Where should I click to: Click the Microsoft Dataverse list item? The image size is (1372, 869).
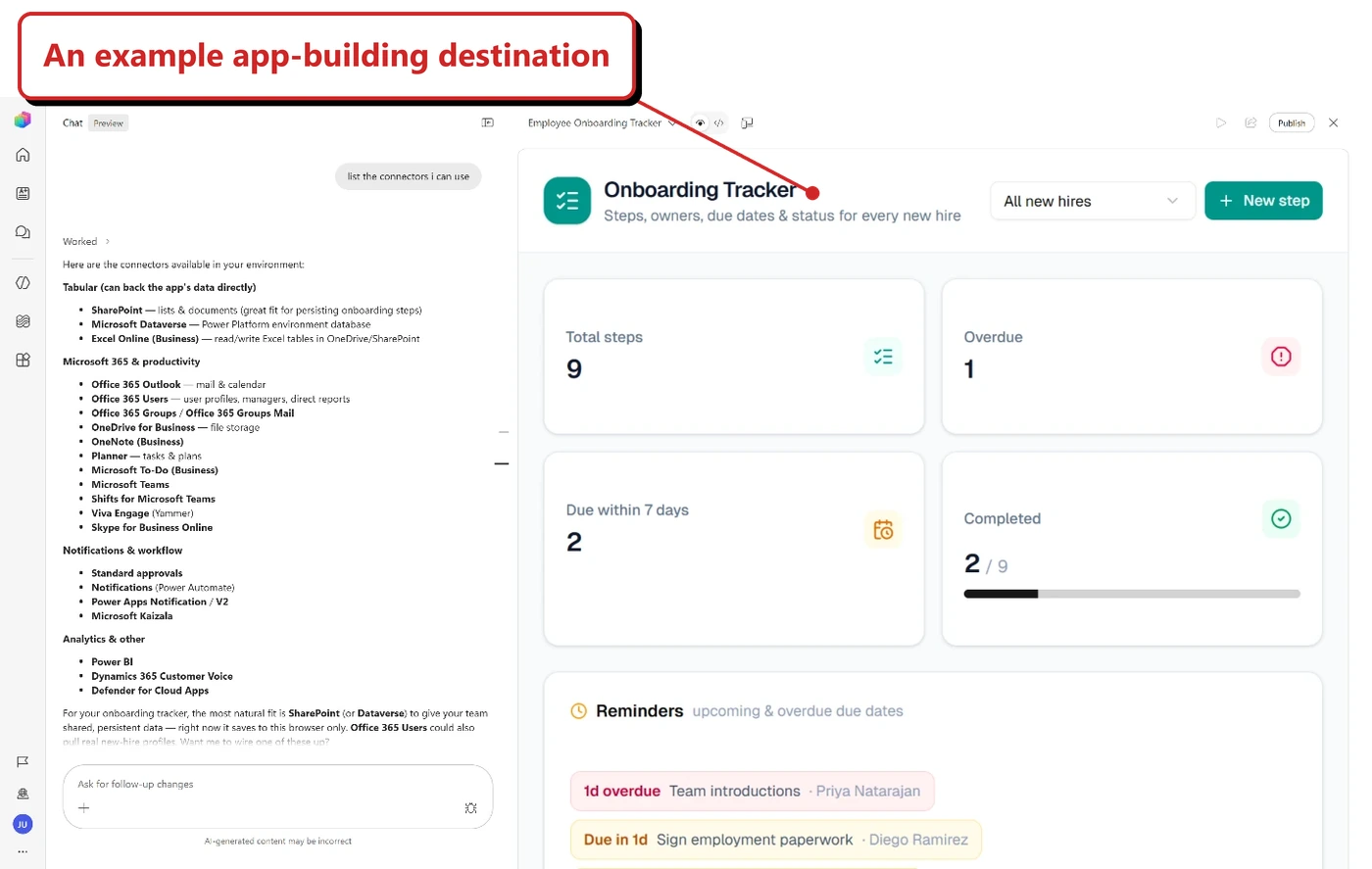point(231,324)
